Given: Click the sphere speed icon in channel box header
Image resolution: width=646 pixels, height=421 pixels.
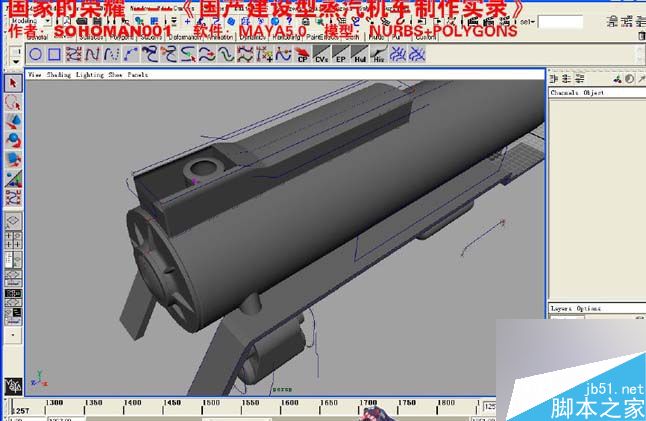Looking at the screenshot, I should (630, 79).
